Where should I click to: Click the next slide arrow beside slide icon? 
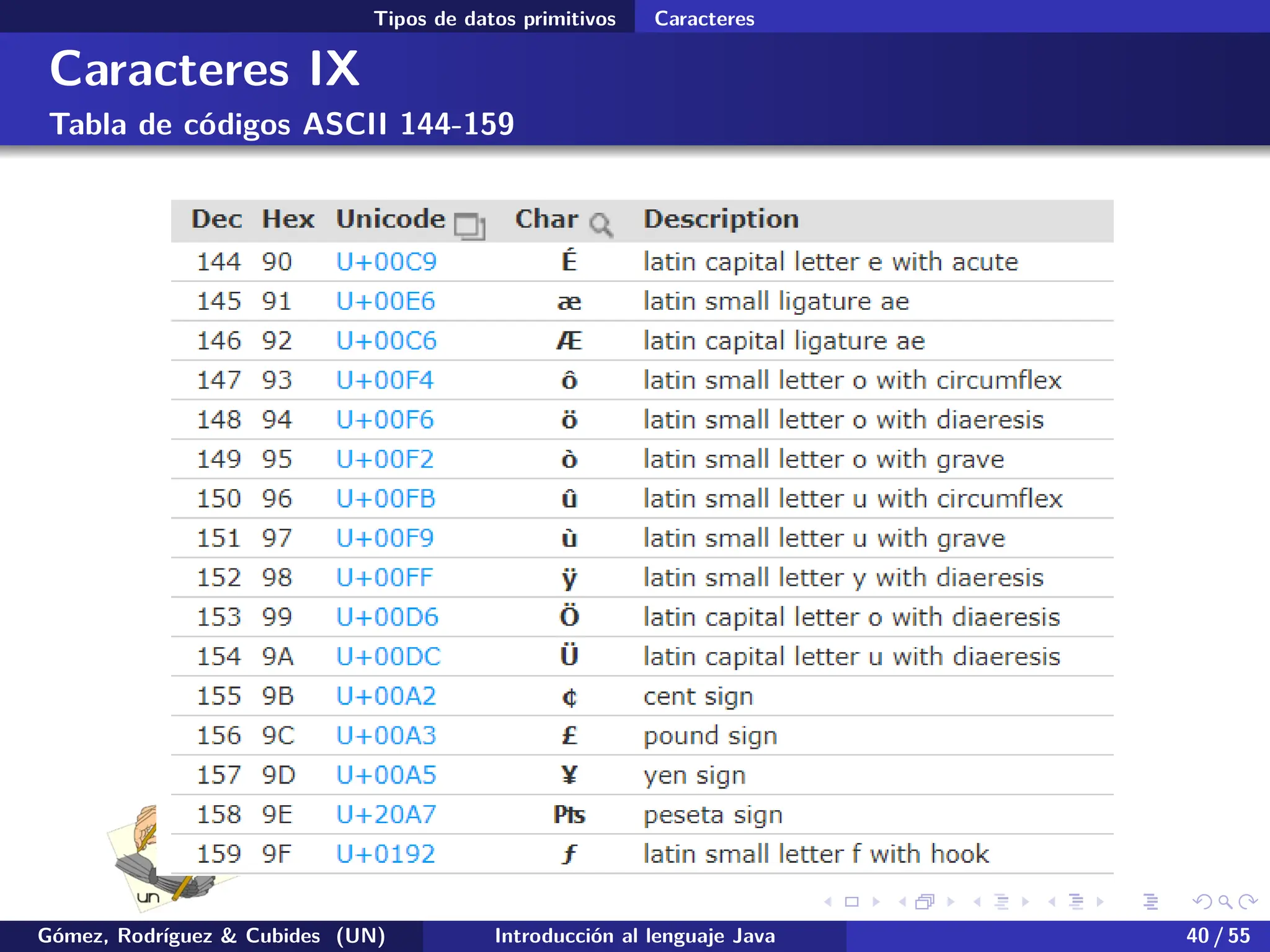coord(876,902)
